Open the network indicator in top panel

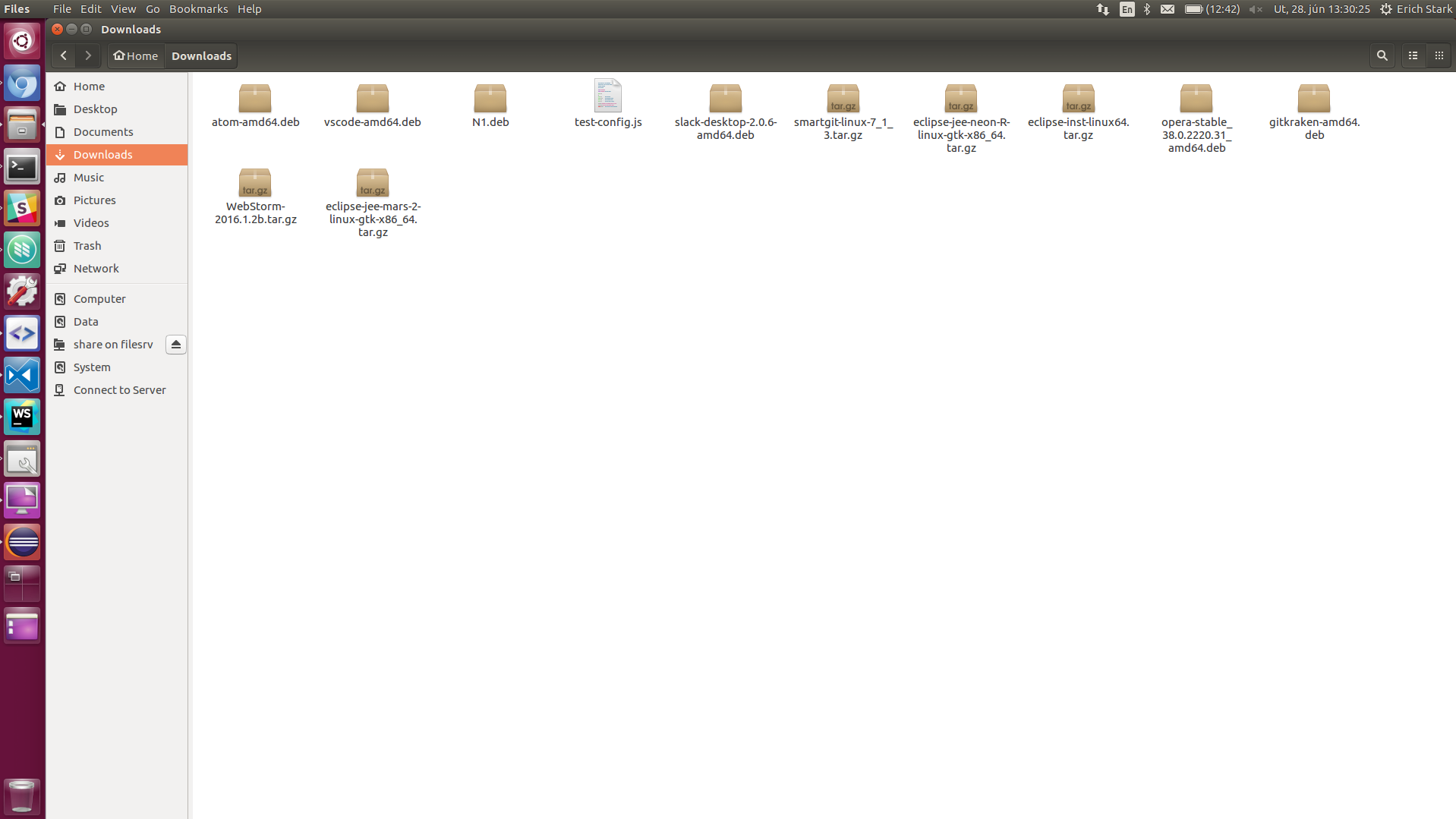click(1102, 9)
